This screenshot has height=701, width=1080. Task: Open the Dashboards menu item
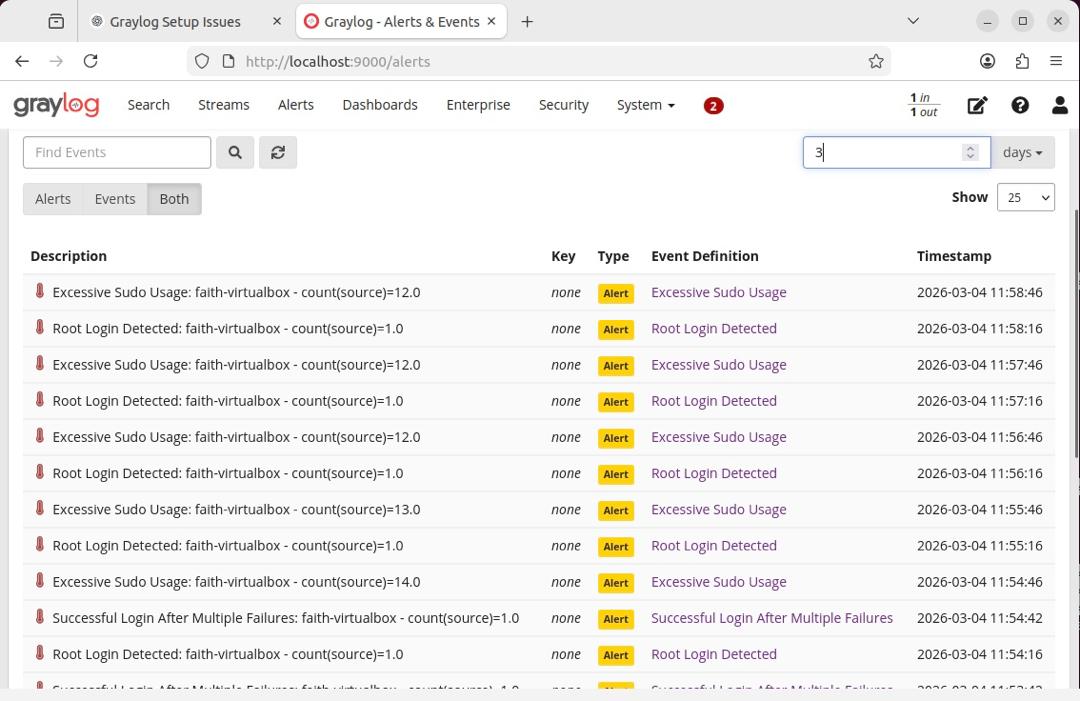click(x=380, y=105)
